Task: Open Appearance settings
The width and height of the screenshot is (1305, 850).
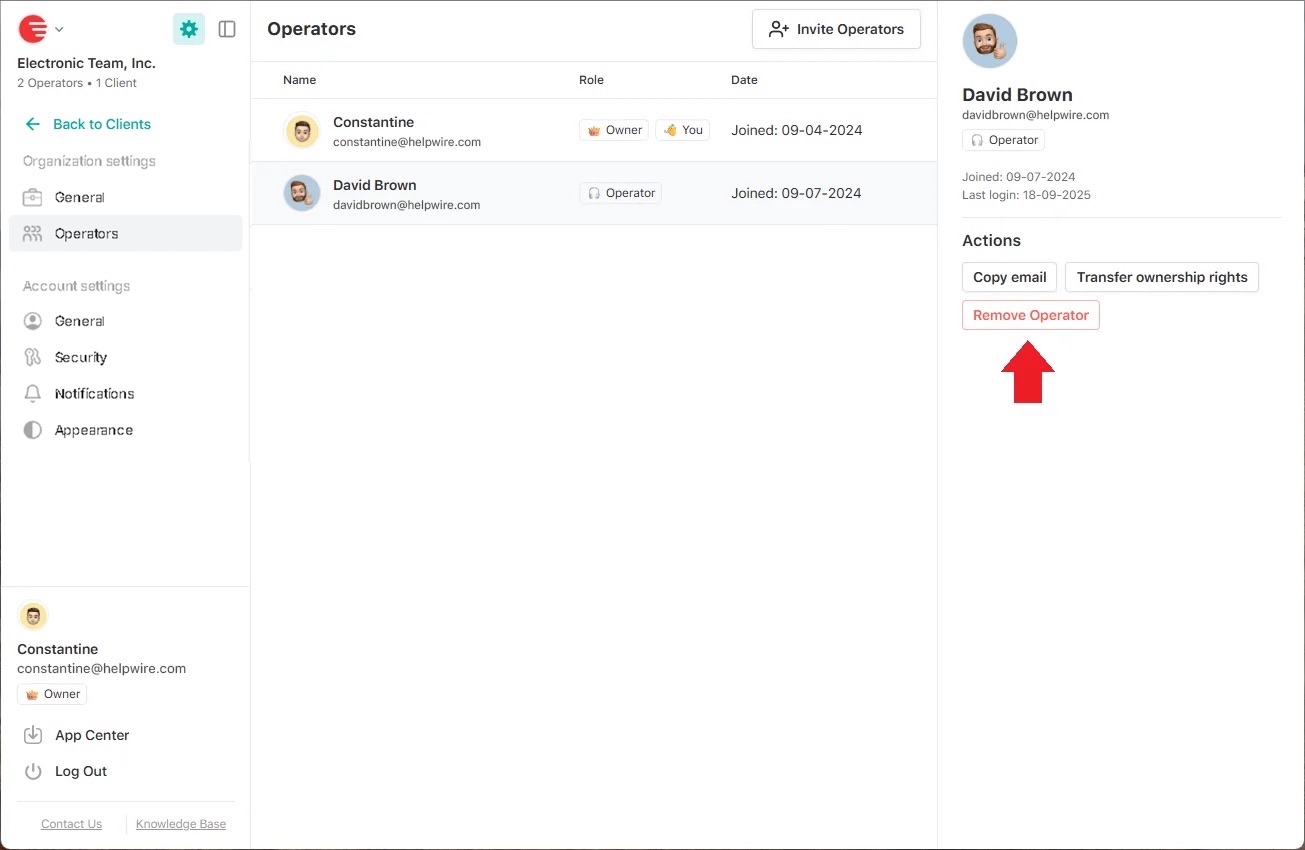Action: (126, 430)
